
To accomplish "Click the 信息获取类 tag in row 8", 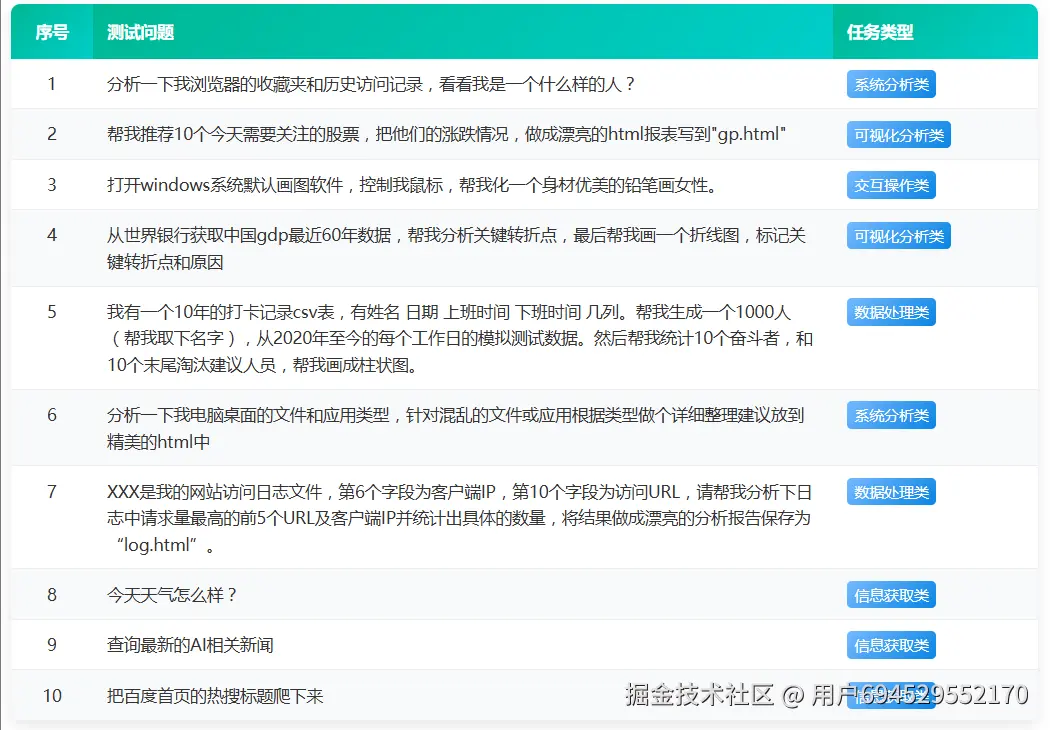I will click(891, 595).
